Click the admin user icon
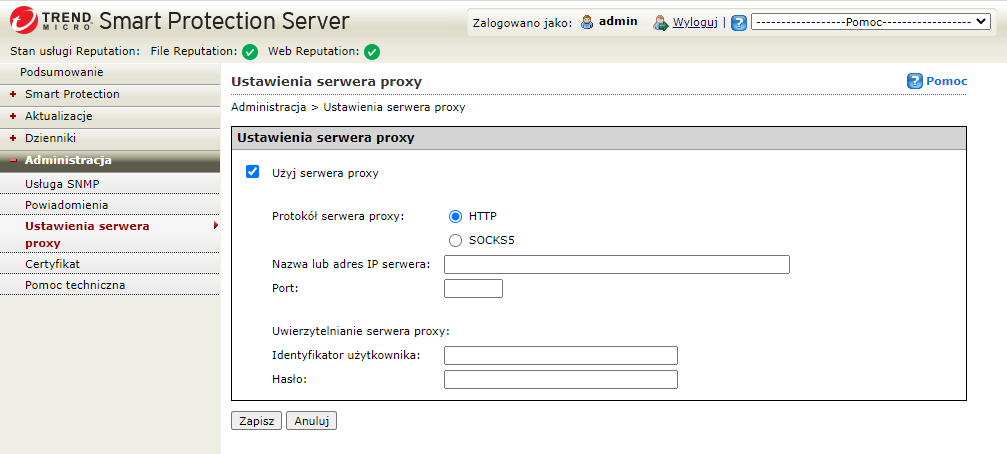 [587, 22]
